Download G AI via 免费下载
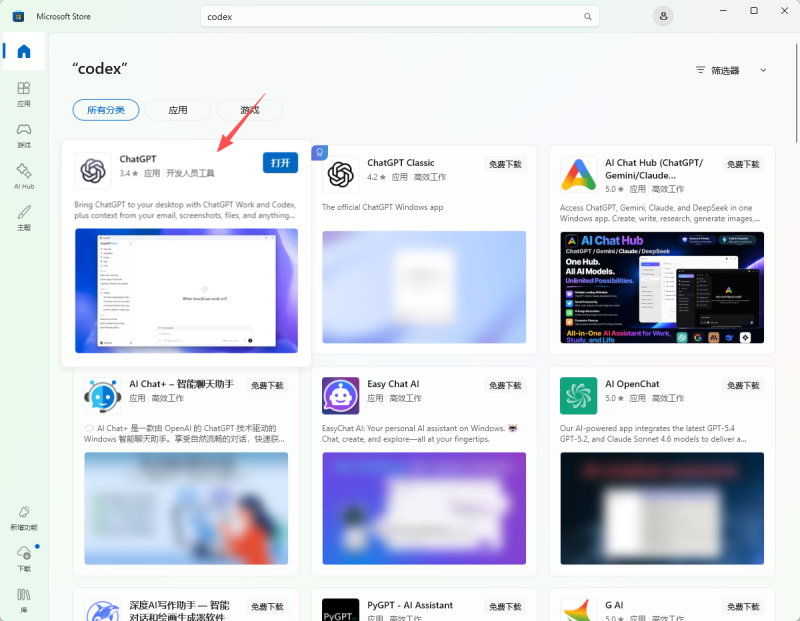Image resolution: width=800 pixels, height=621 pixels. pos(743,607)
